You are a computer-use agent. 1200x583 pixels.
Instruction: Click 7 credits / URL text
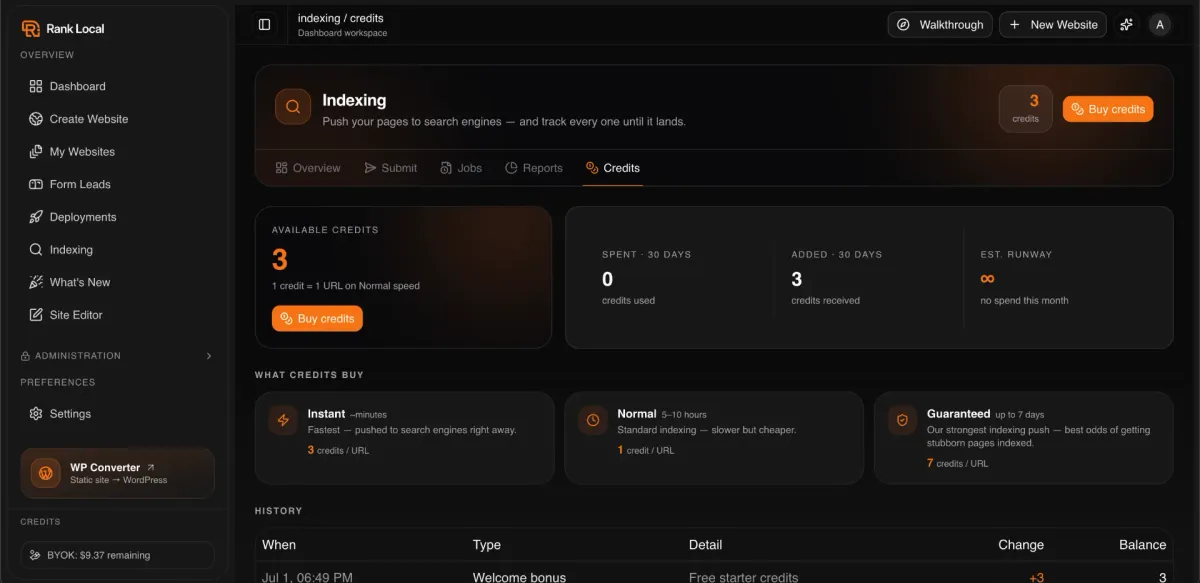[x=958, y=463]
